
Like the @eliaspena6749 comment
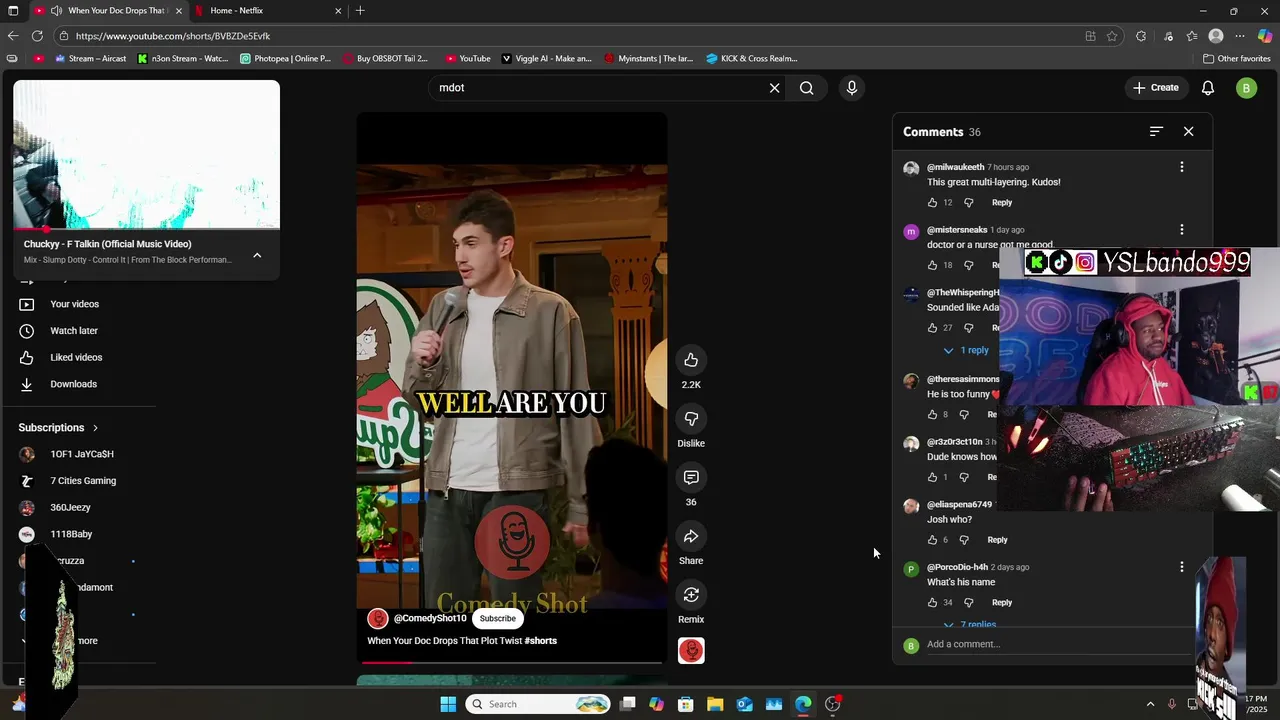pos(932,540)
